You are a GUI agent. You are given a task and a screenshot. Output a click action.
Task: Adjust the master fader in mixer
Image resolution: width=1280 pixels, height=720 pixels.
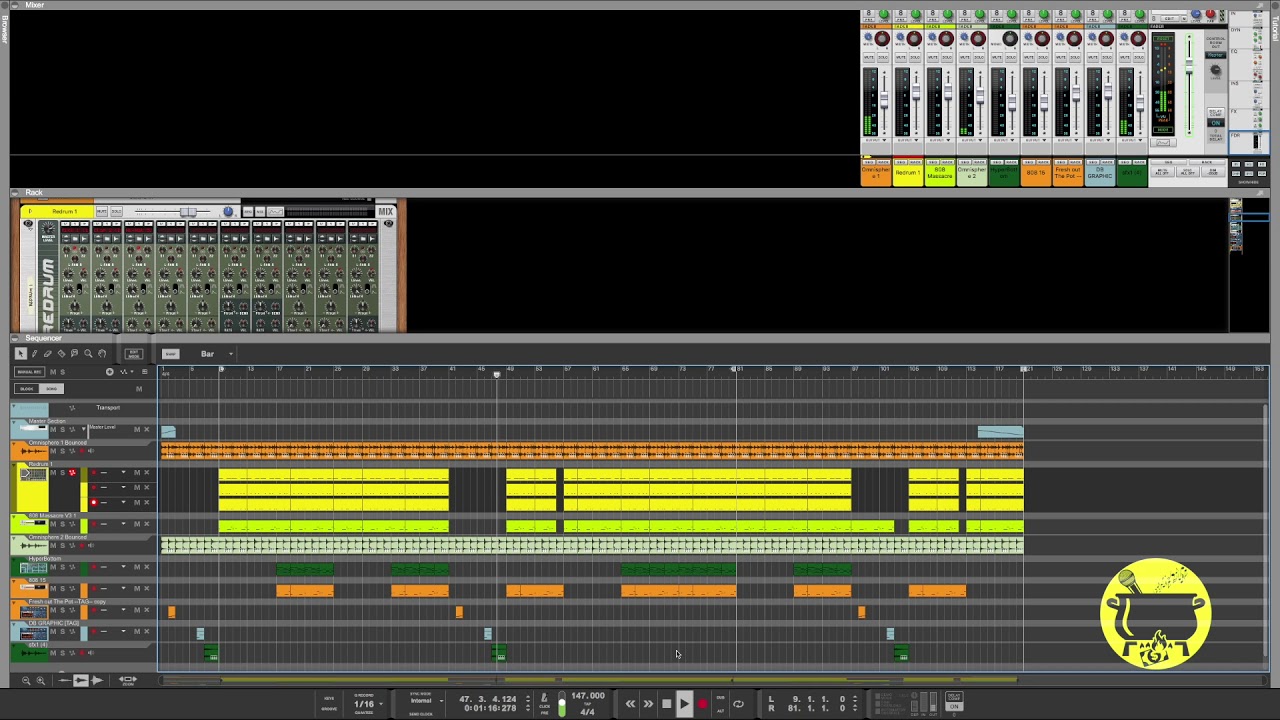pyautogui.click(x=1189, y=65)
